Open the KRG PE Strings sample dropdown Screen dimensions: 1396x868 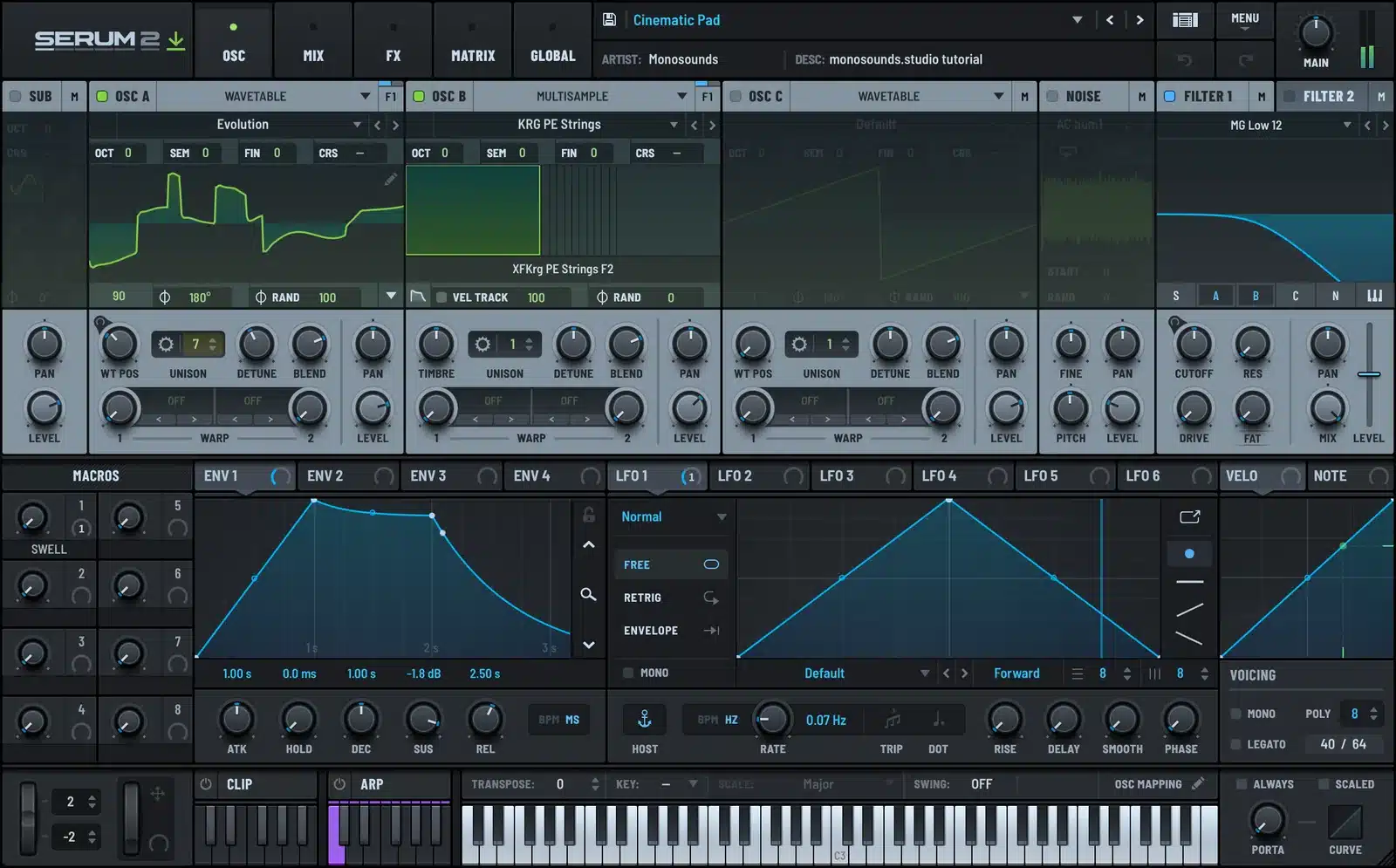coord(674,125)
